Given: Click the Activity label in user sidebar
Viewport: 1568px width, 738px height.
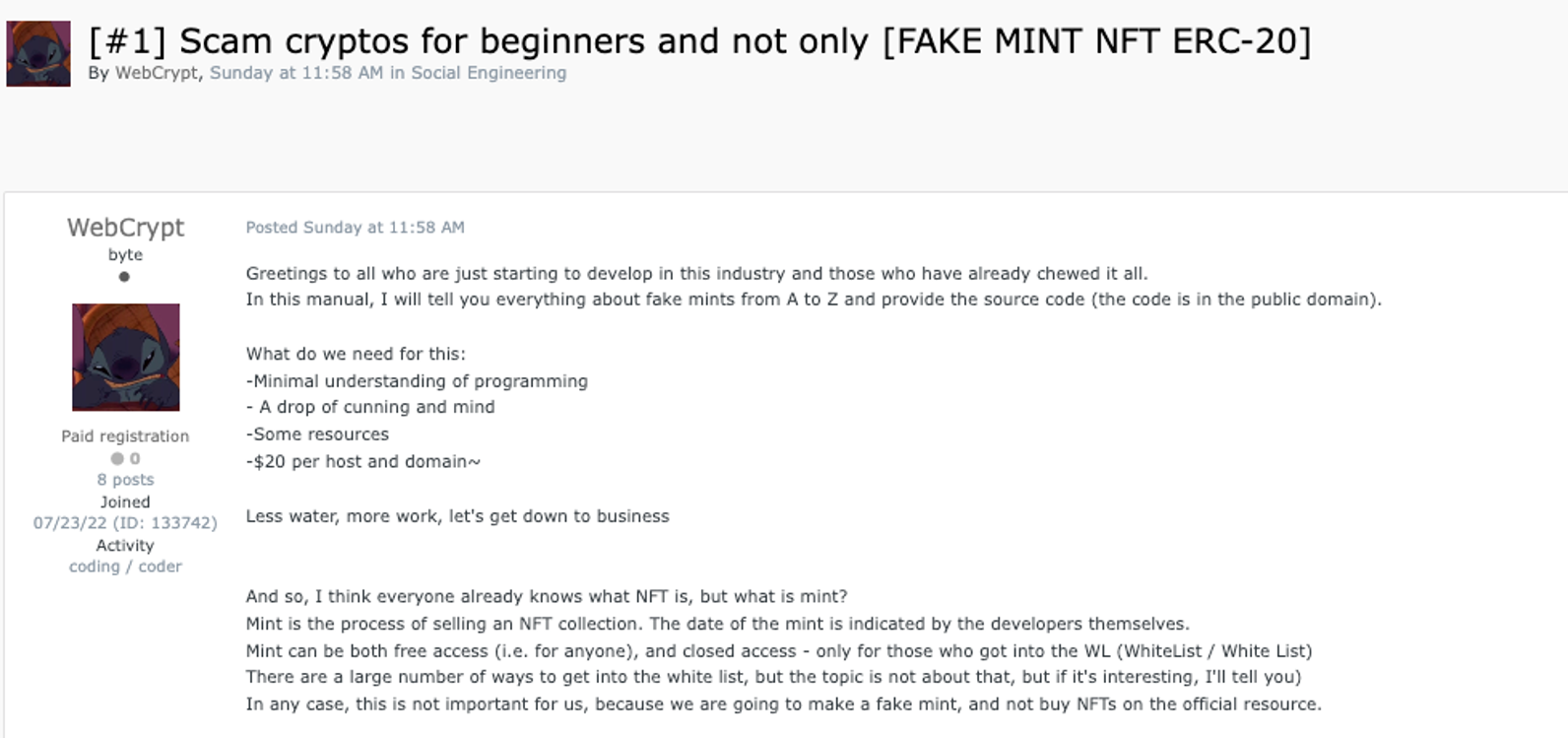Looking at the screenshot, I should 125,545.
